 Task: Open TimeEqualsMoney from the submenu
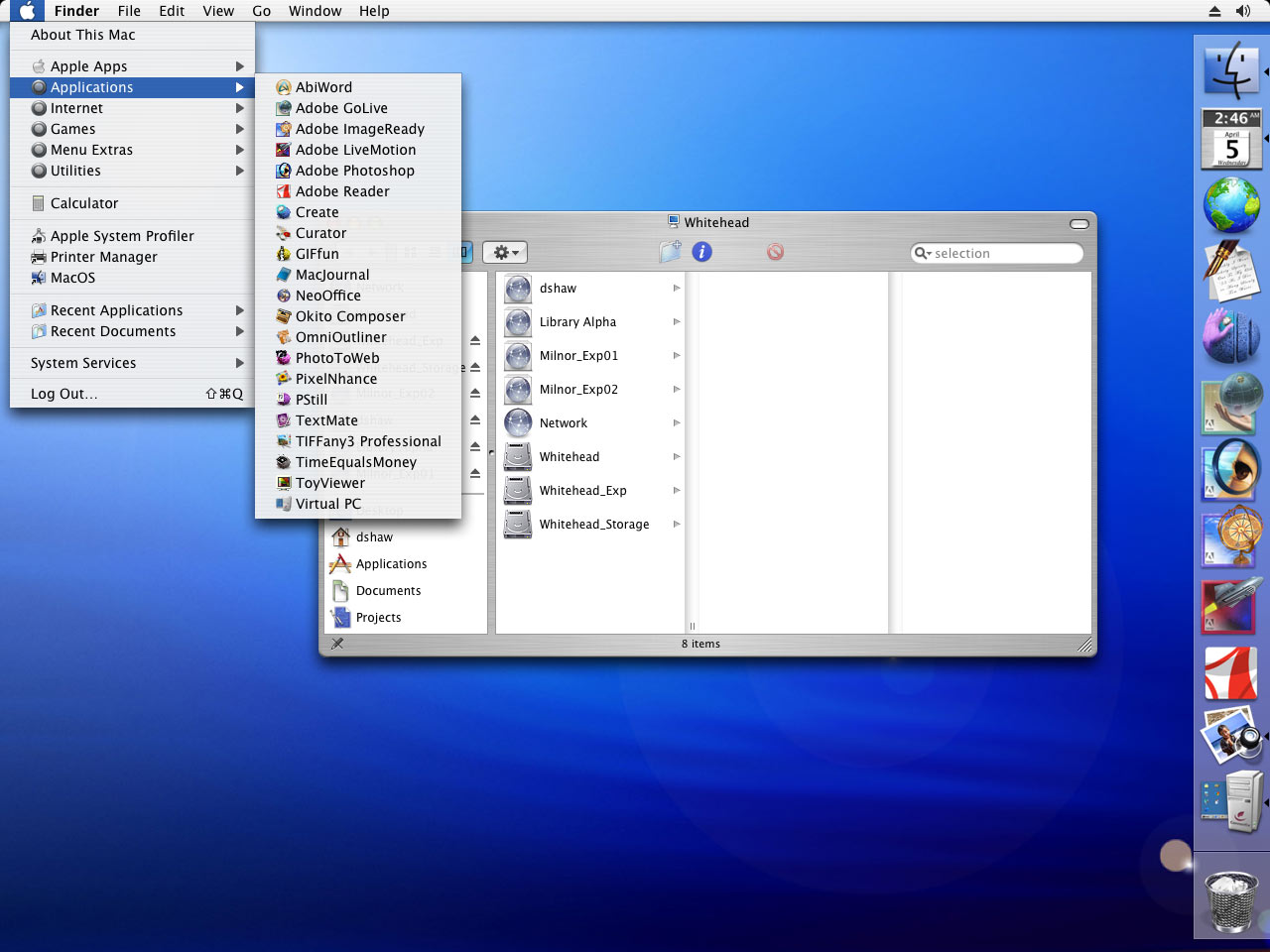(x=358, y=462)
